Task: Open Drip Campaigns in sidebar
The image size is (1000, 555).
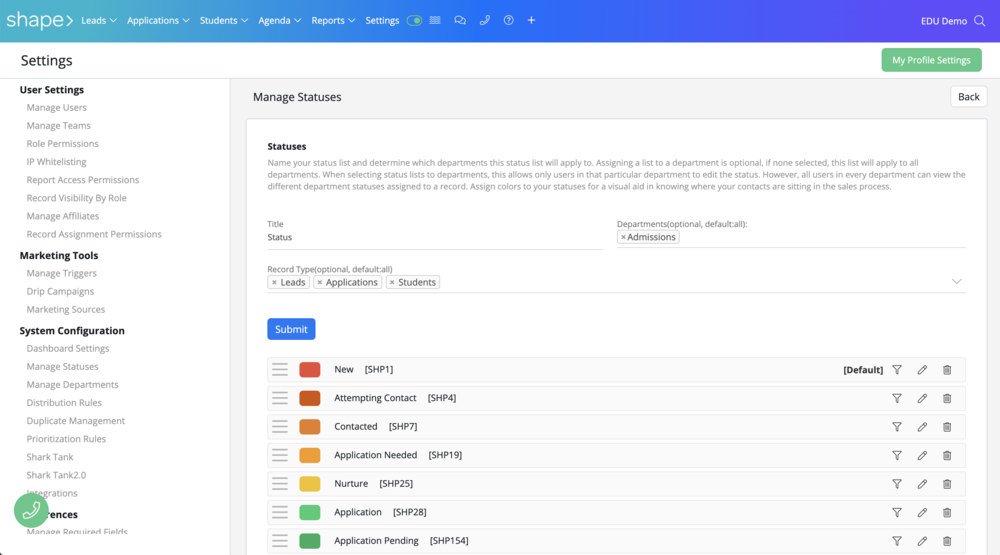Action: pyautogui.click(x=60, y=292)
